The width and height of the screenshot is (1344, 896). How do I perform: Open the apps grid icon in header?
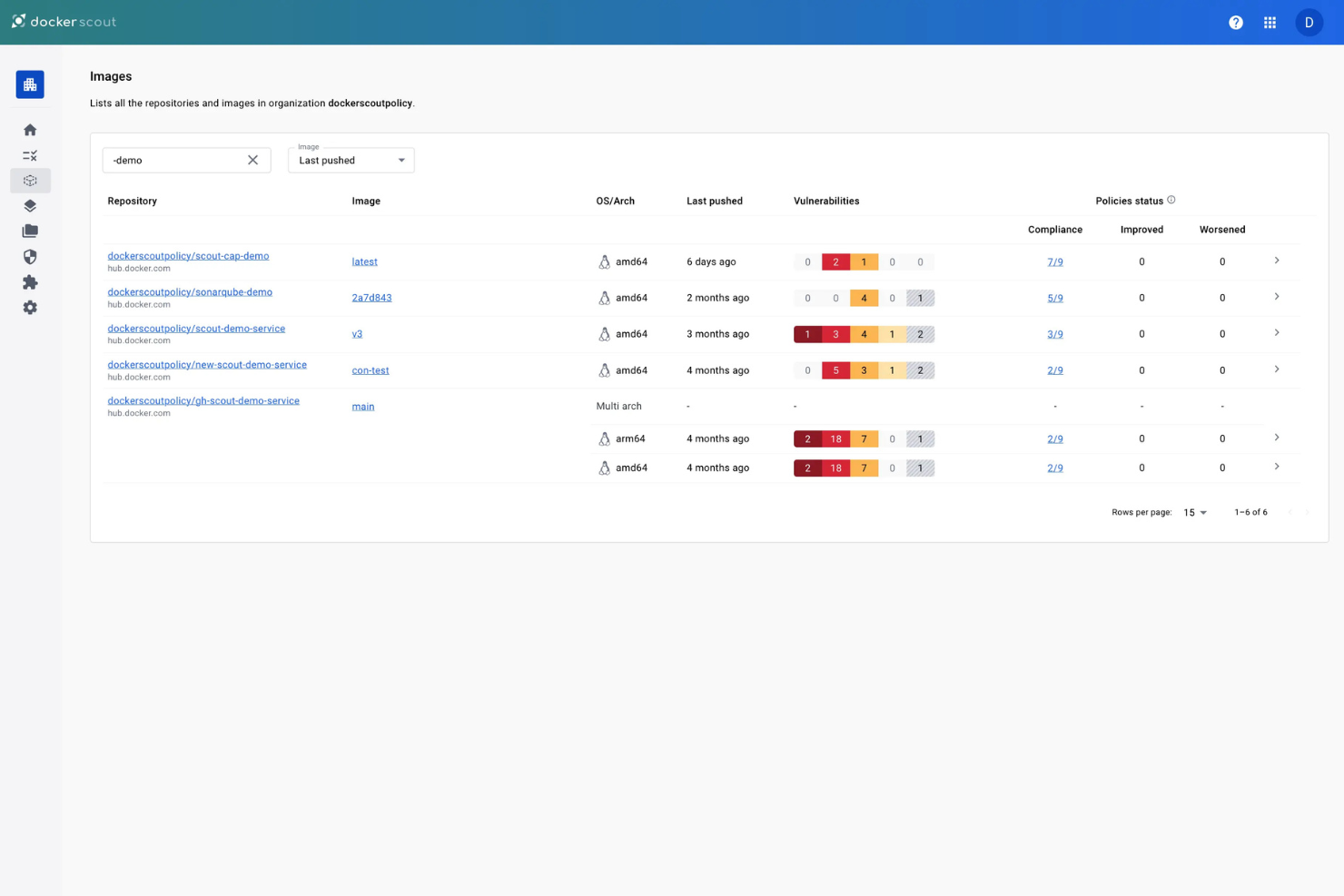(1270, 22)
